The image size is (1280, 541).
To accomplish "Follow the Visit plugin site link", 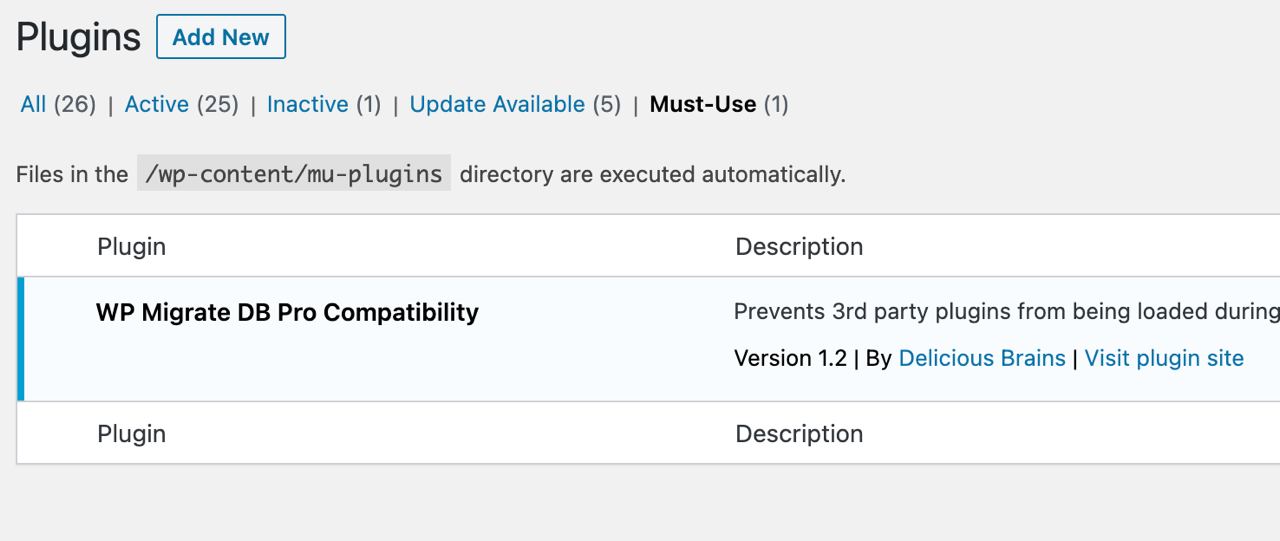I will (x=1164, y=358).
